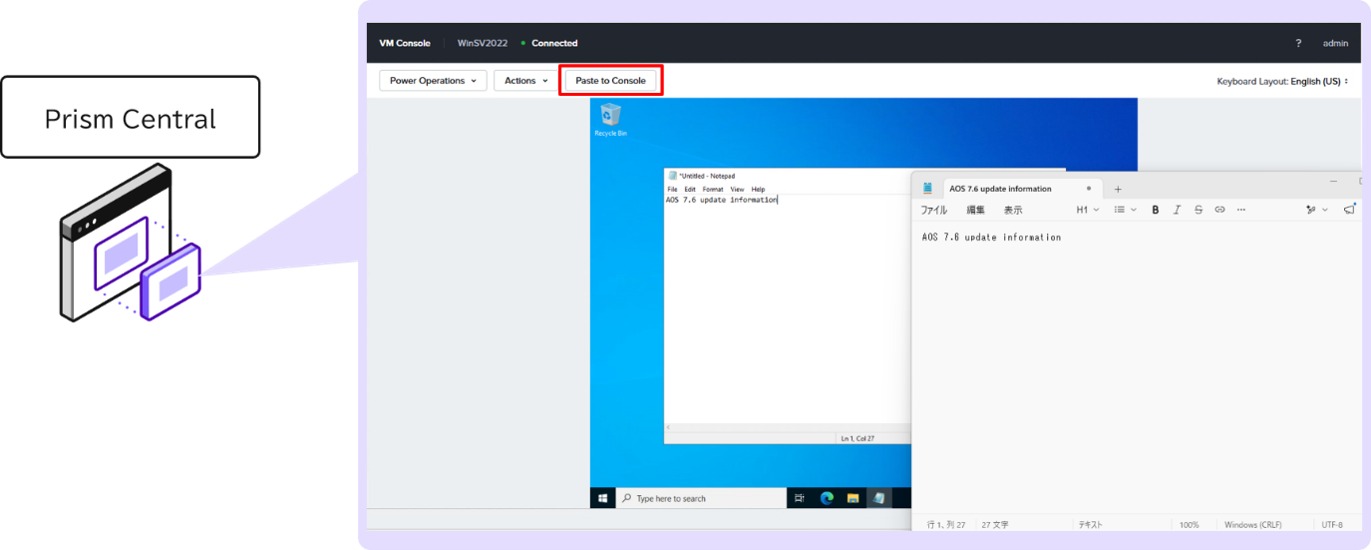This screenshot has width=1371, height=550.
Task: Click the '27 文字' character count
Action: [995, 524]
